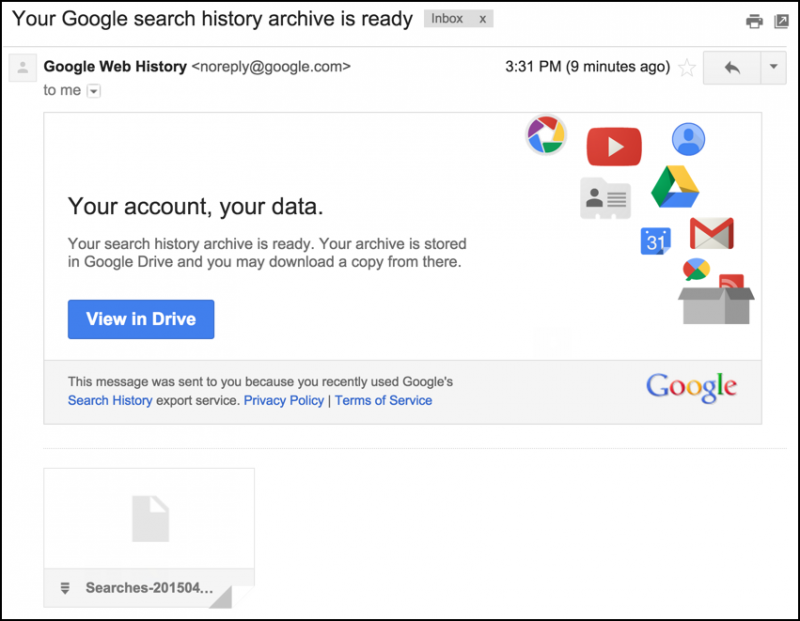Viewport: 800px width, 621px height.
Task: Click the download icon on the attachment
Action: (x=66, y=589)
